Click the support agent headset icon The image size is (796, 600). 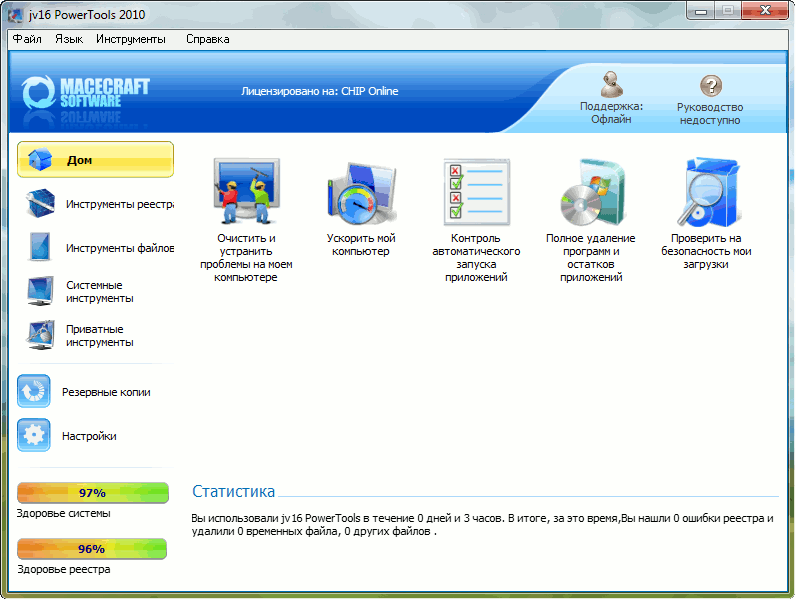point(611,84)
